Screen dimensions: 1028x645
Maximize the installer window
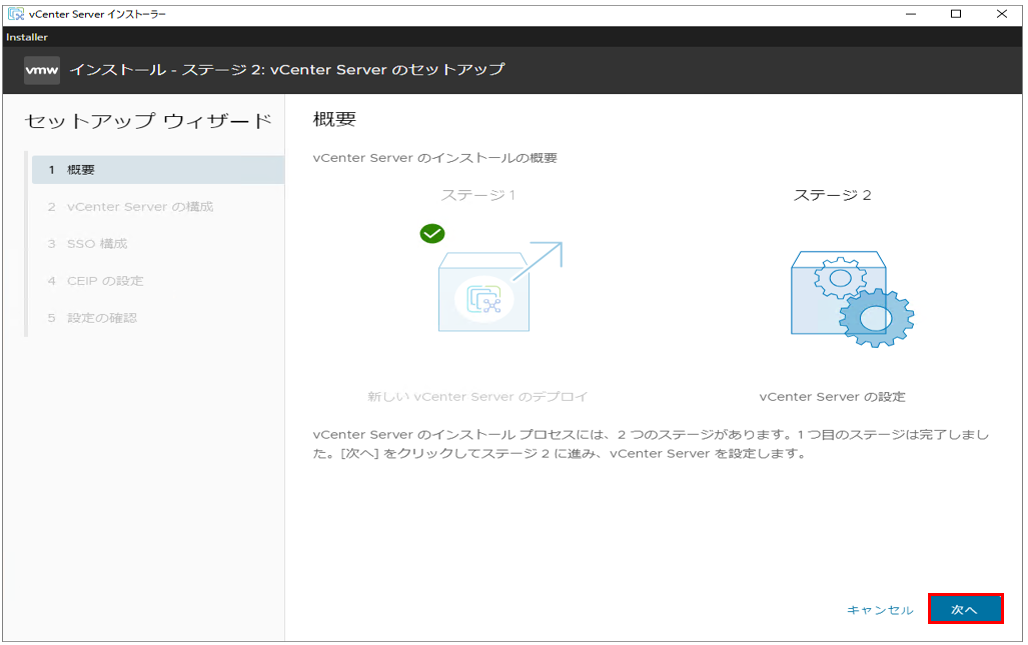956,14
